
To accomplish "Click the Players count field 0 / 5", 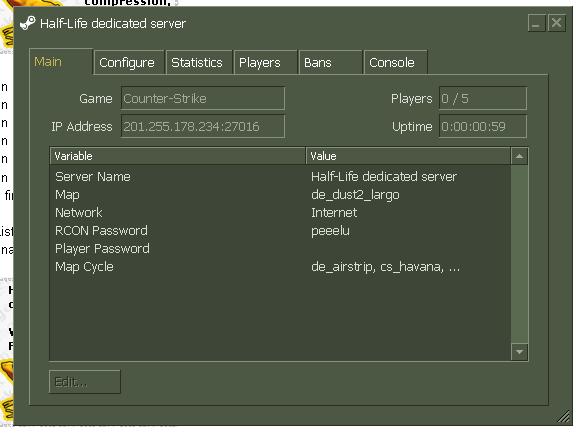I will point(483,99).
